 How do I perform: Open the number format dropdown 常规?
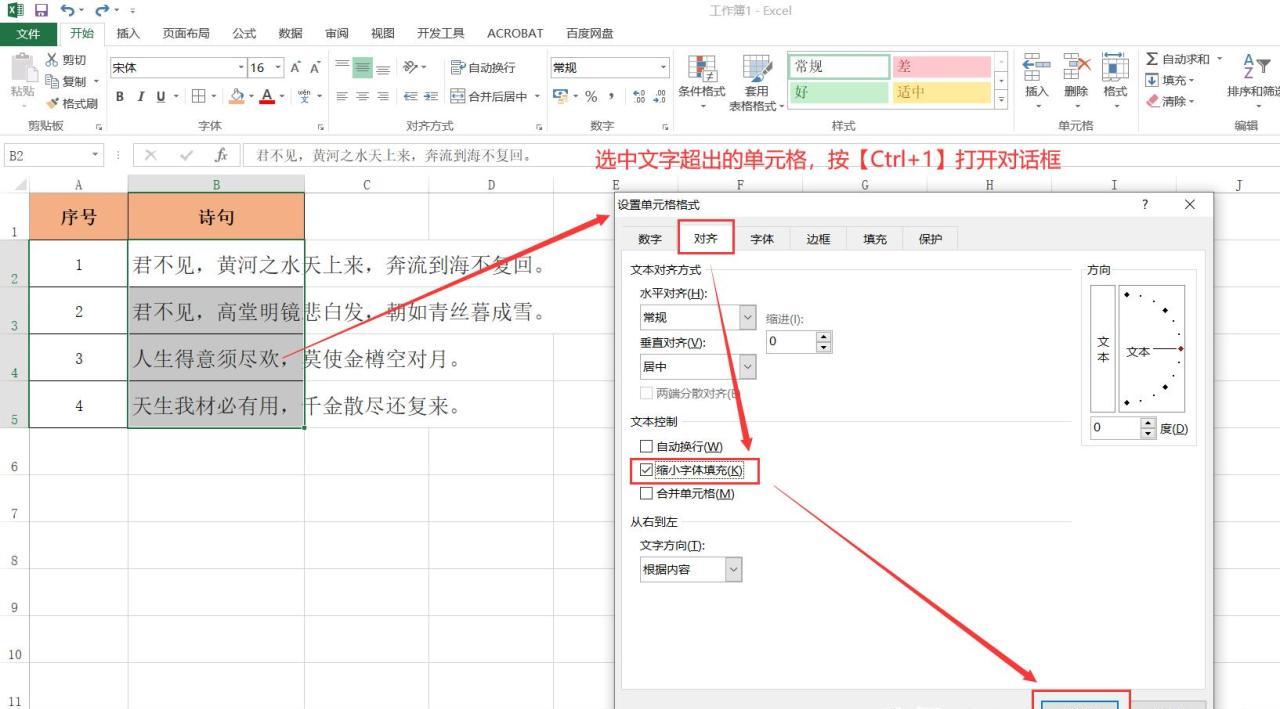point(663,67)
